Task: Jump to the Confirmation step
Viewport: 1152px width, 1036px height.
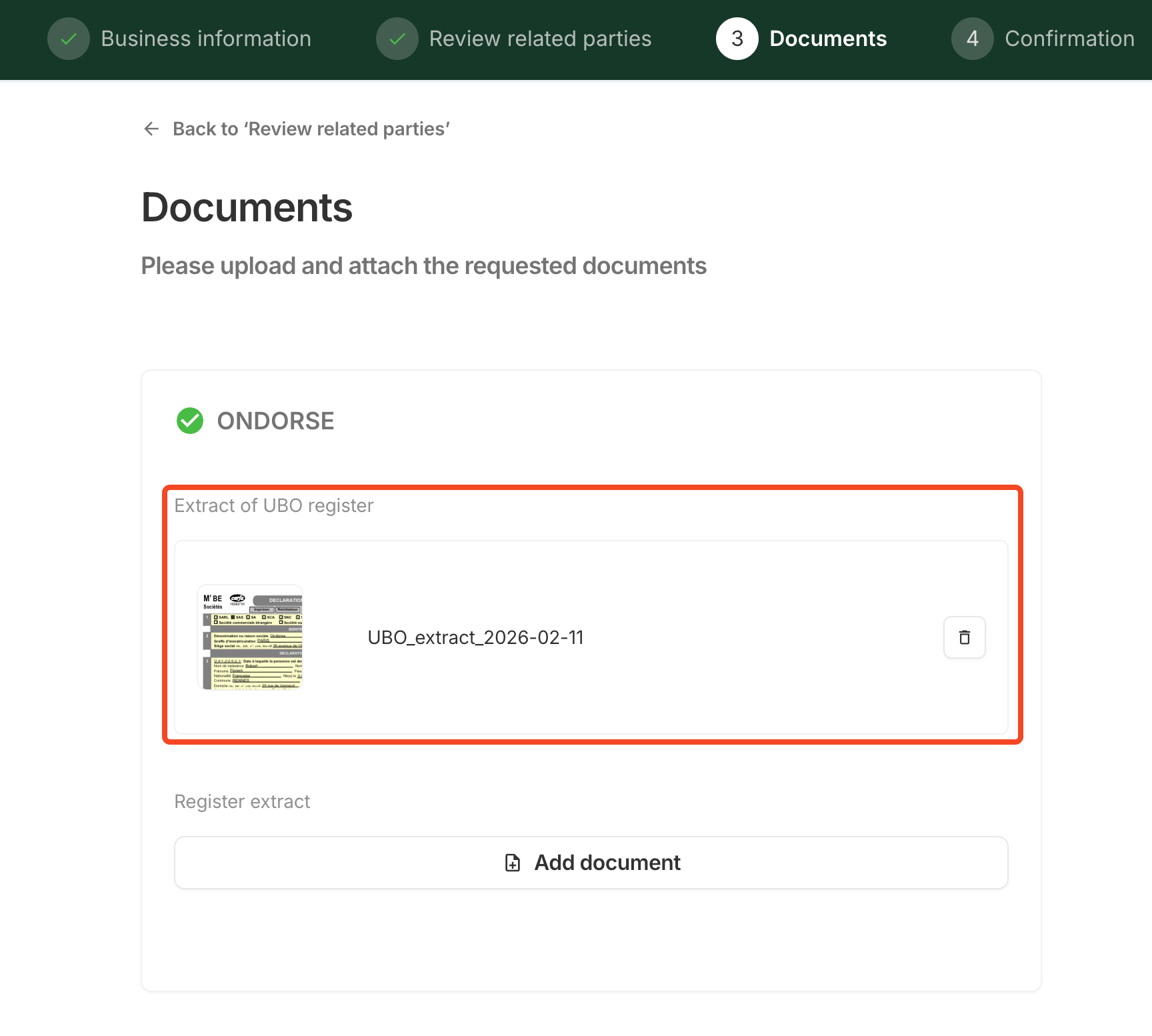Action: [x=1069, y=39]
